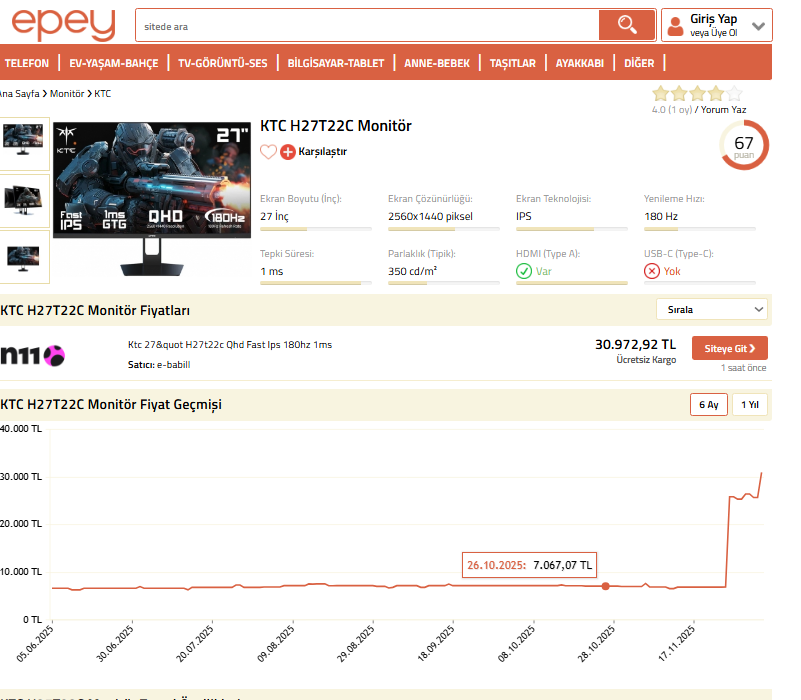Open TV-GÖRÜNTÜ-SES menu
The height and width of the screenshot is (700, 801).
(x=223, y=63)
